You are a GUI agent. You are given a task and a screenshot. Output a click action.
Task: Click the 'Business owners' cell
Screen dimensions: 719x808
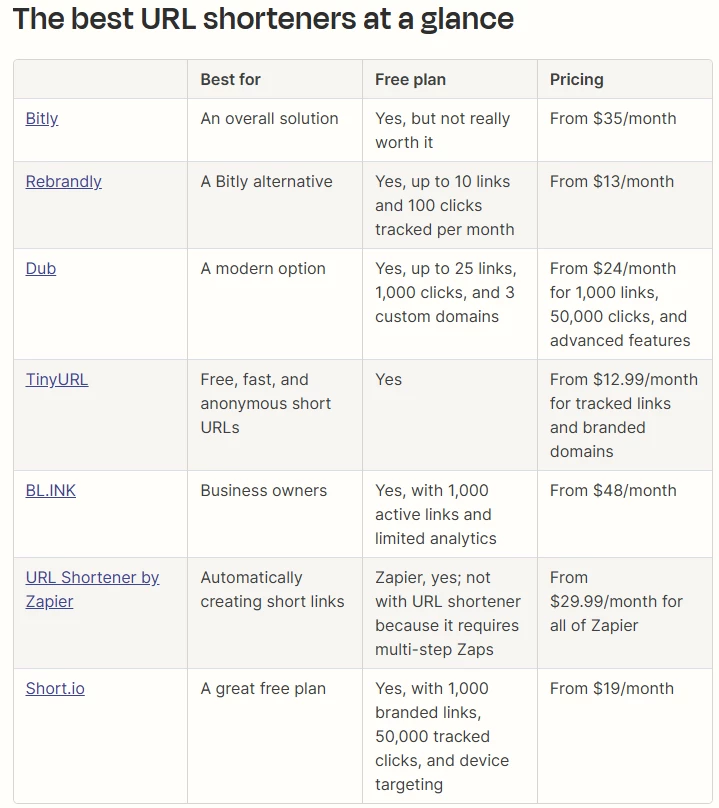(x=264, y=490)
